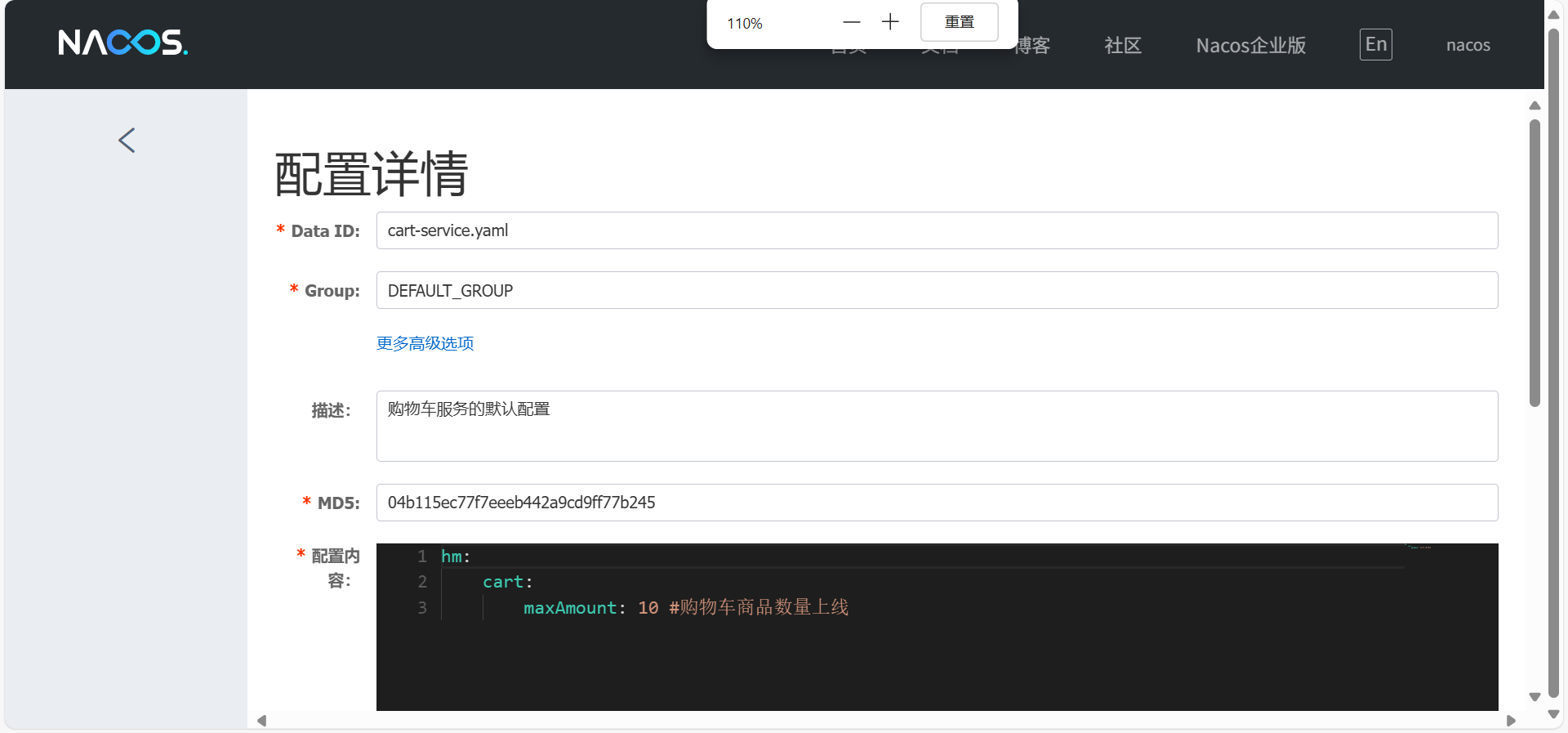
Task: Click the browser window scrollbar down arrow
Action: point(1553,714)
